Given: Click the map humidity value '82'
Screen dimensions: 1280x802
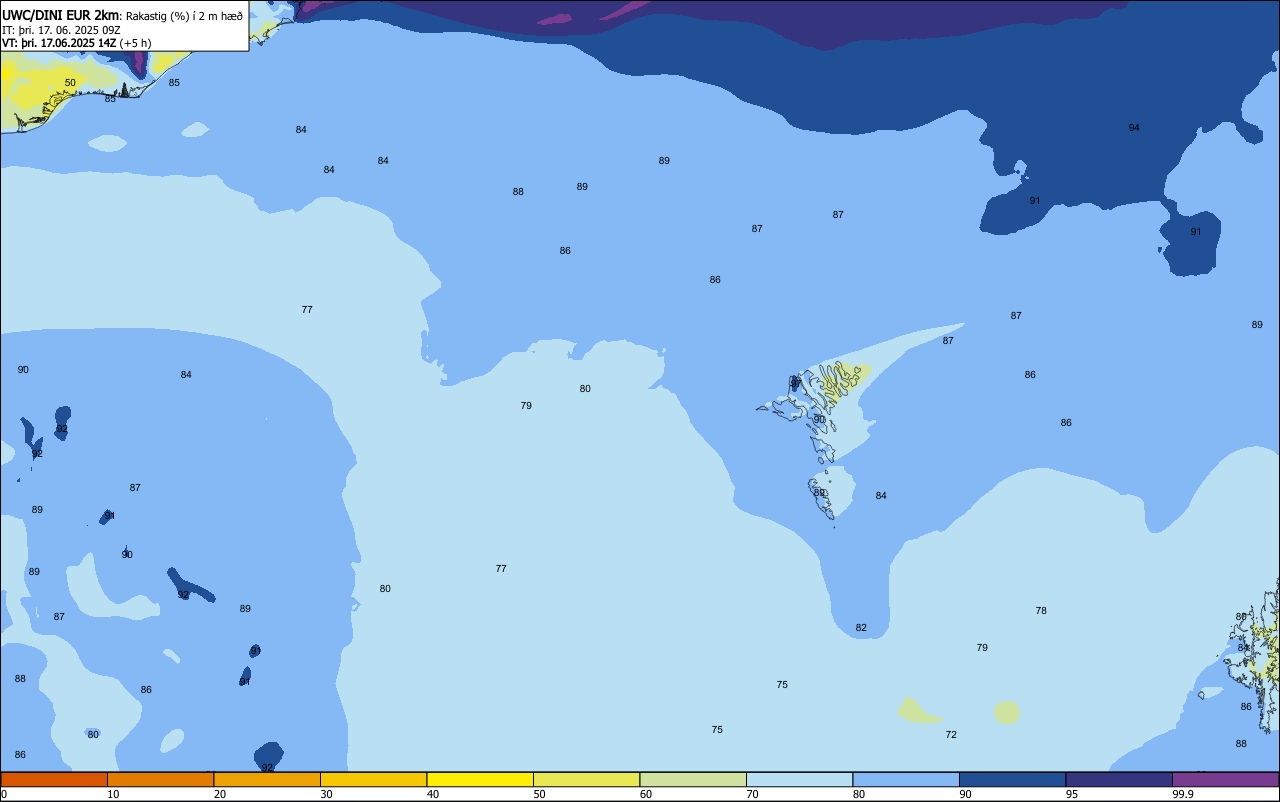Looking at the screenshot, I should coord(861,628).
